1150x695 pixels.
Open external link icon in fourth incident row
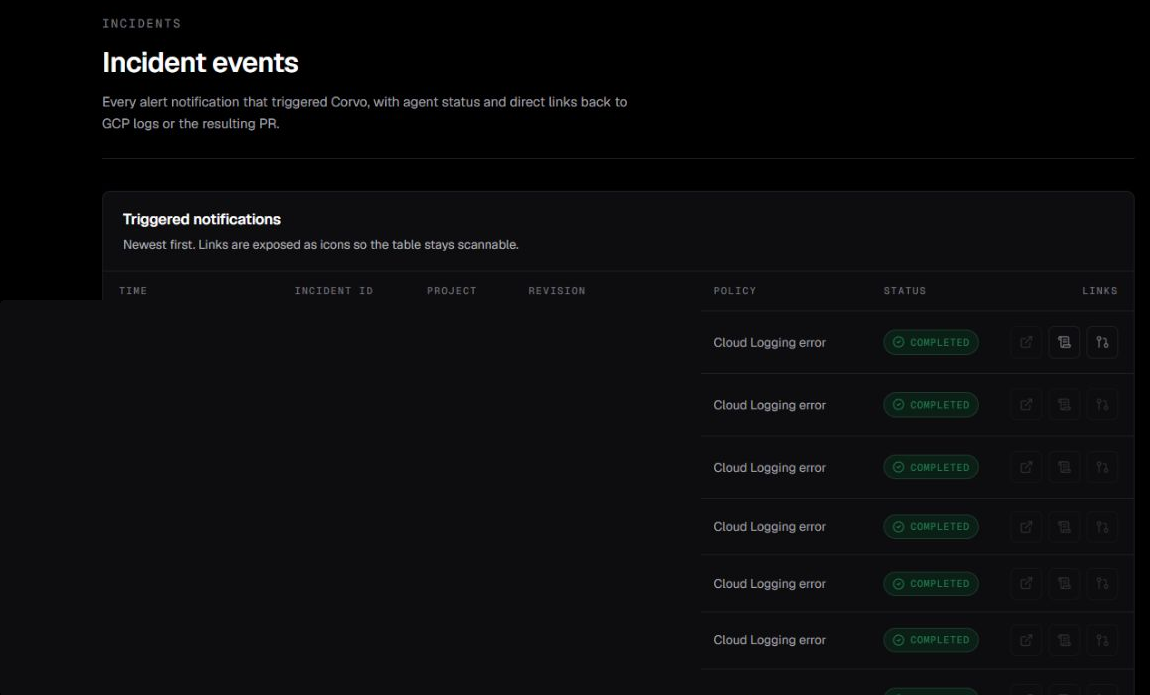tap(1026, 526)
